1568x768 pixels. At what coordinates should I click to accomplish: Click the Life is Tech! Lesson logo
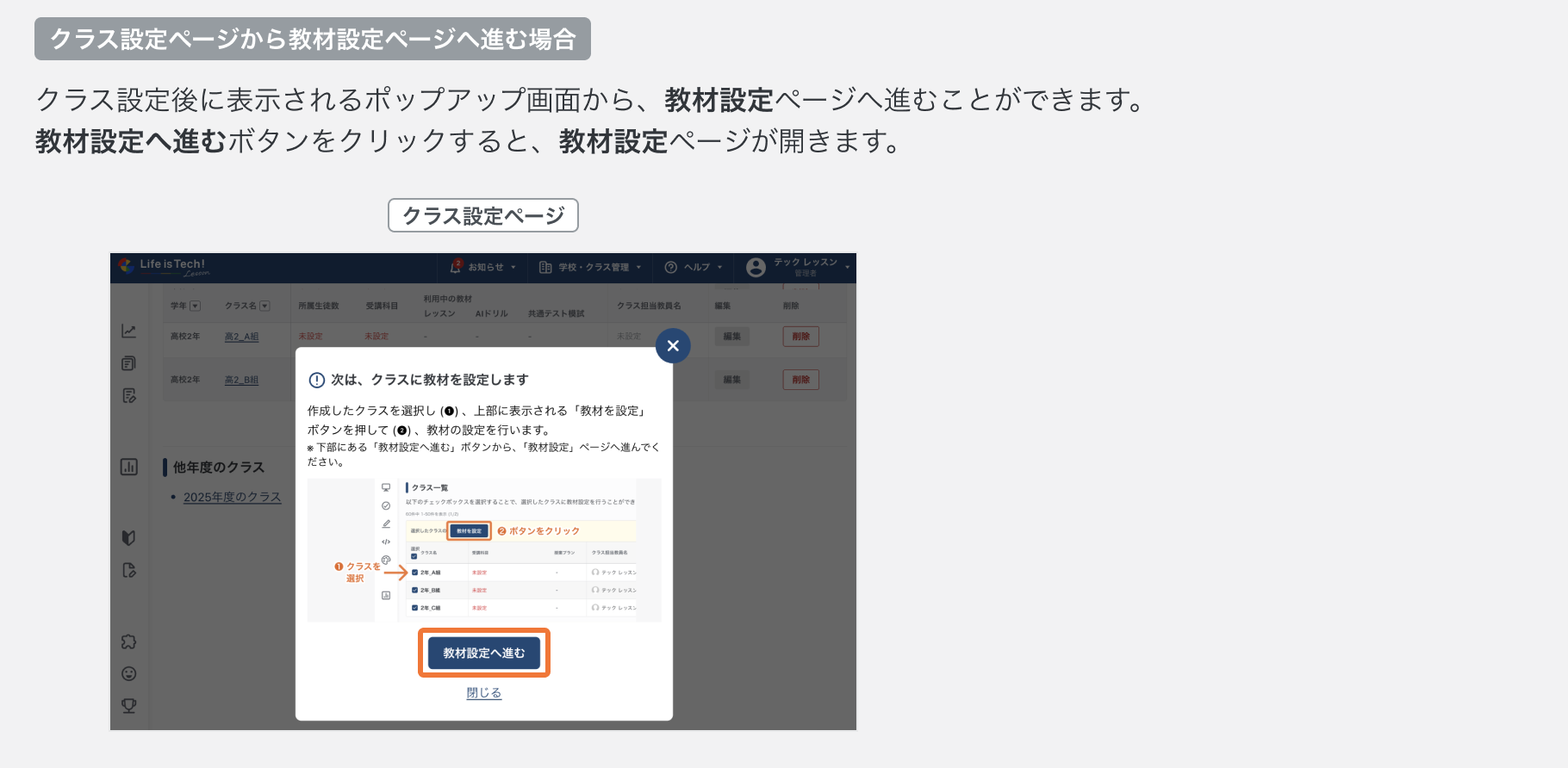click(x=165, y=267)
